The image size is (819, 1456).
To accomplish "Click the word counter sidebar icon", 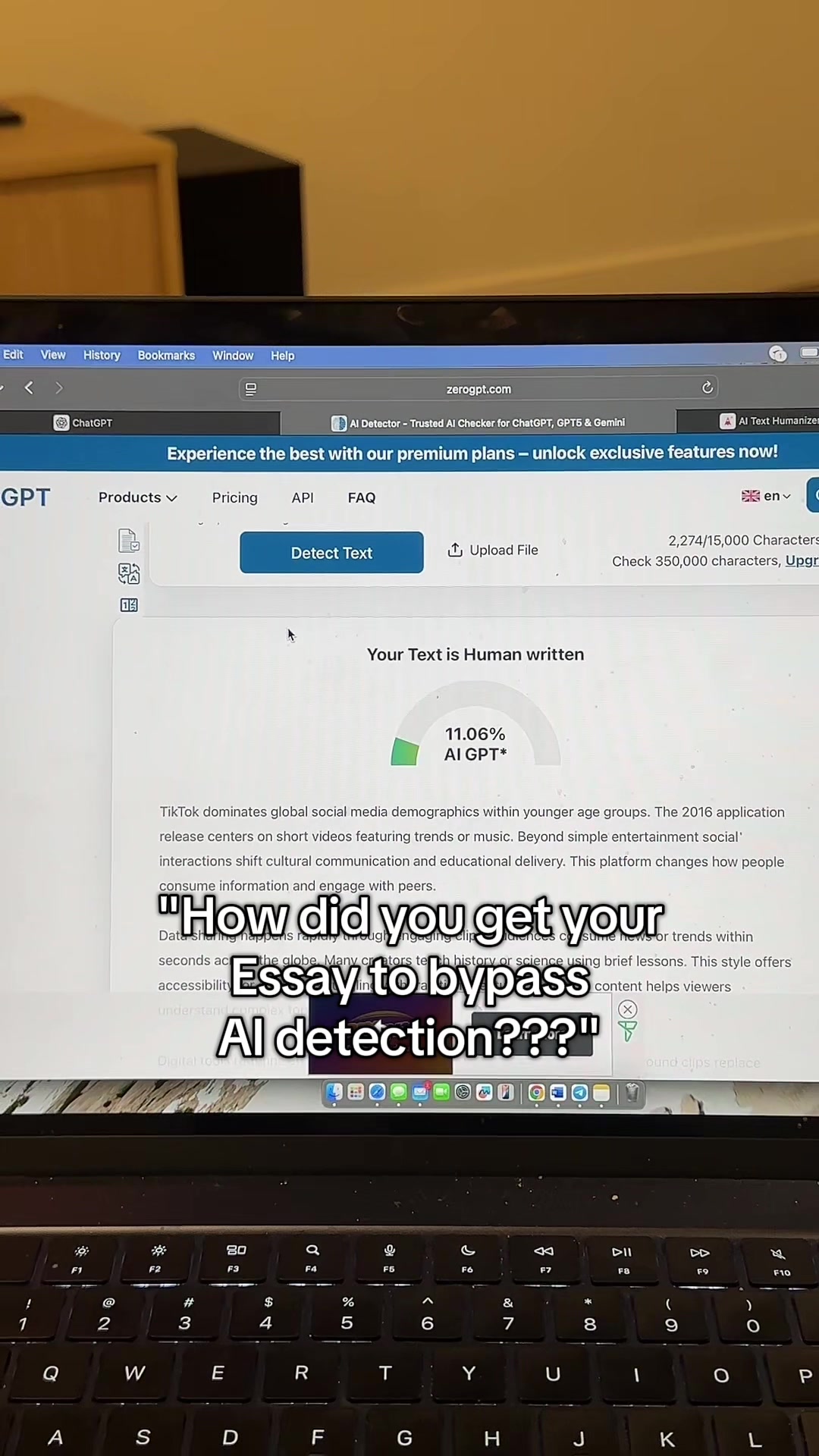I will click(129, 605).
